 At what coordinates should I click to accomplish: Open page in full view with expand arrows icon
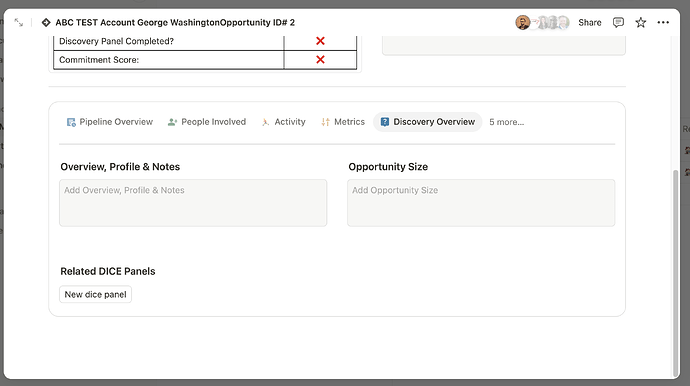[x=18, y=22]
